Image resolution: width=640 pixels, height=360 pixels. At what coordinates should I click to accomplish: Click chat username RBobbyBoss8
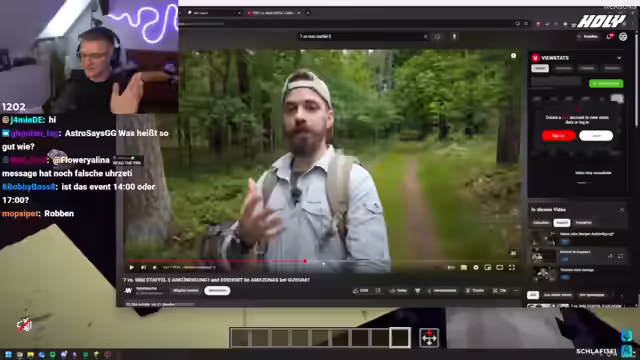pyautogui.click(x=29, y=187)
